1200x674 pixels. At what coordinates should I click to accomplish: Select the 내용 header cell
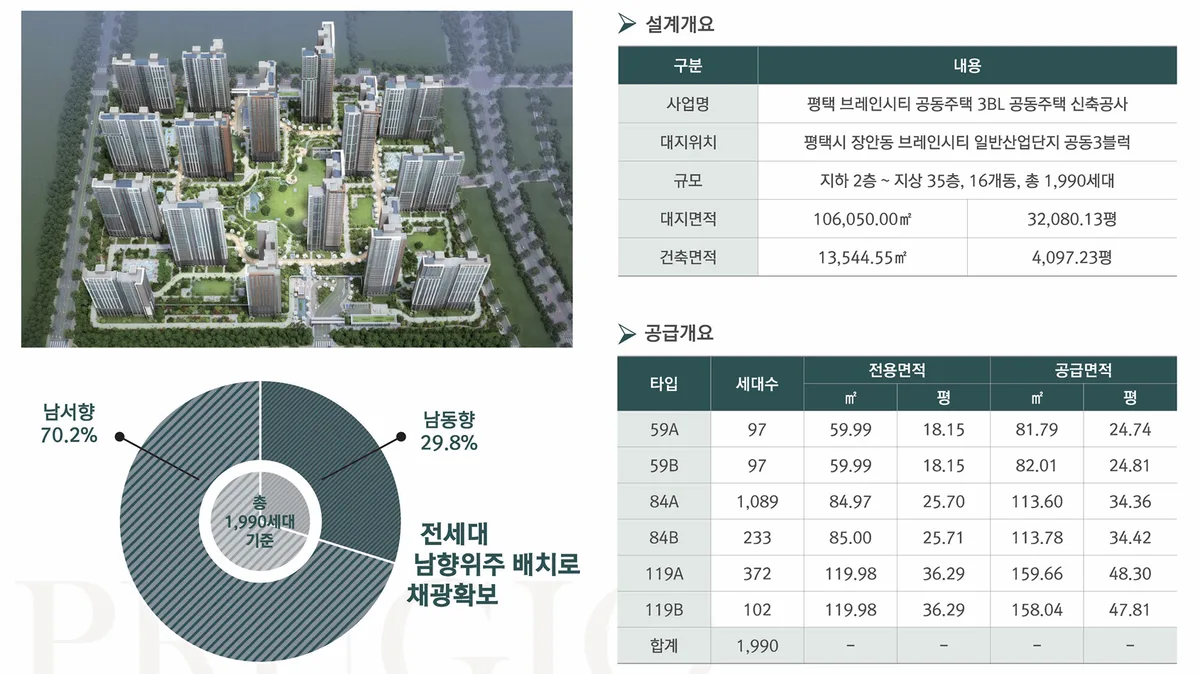point(967,66)
